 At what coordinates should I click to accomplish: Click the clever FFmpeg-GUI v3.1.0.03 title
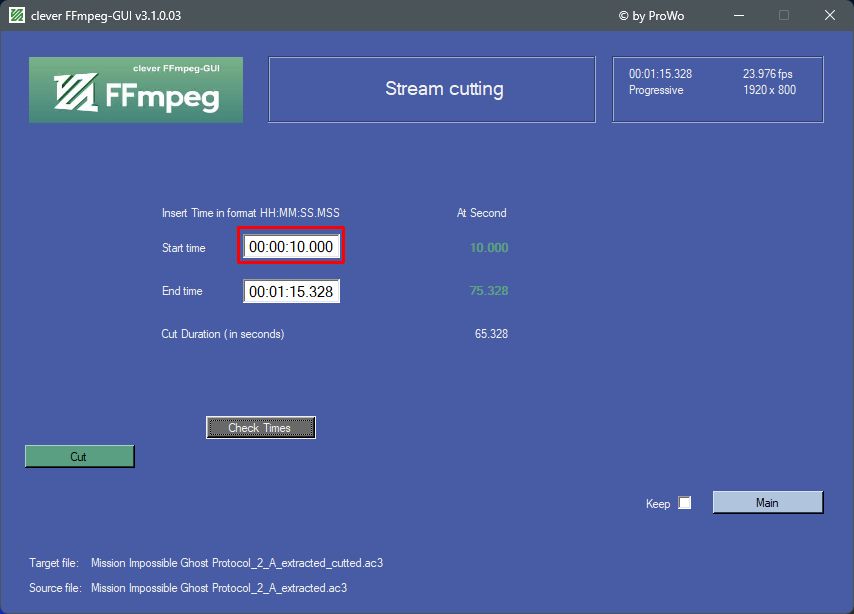tap(106, 16)
